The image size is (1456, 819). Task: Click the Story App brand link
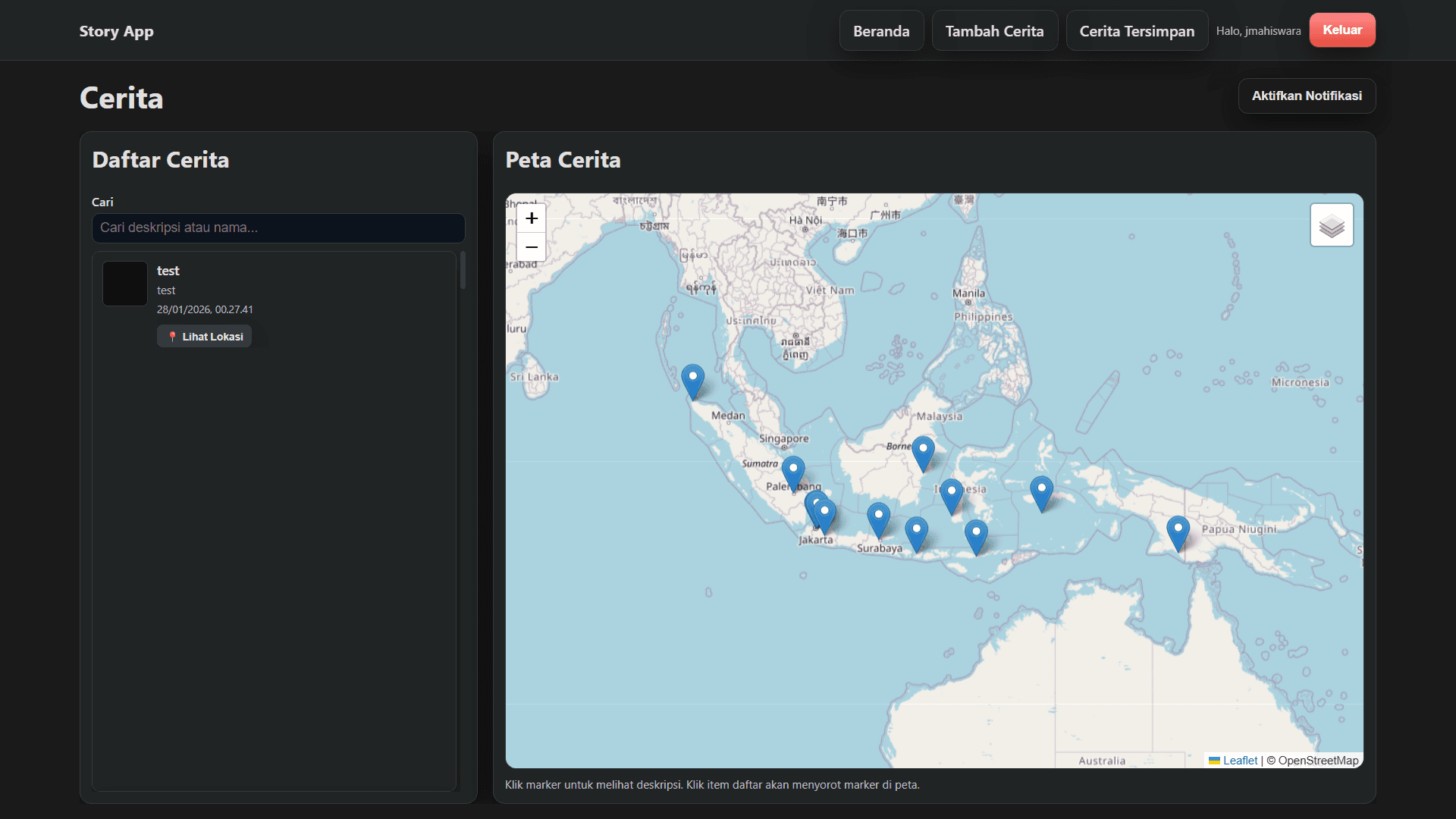pyautogui.click(x=117, y=31)
